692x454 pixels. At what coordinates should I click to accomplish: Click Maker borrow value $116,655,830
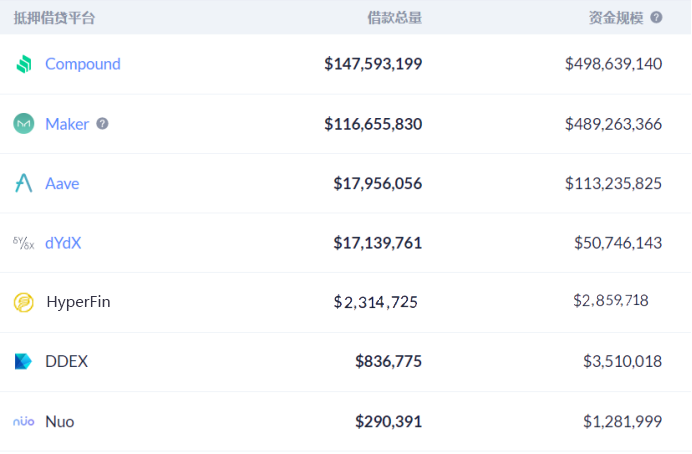(373, 124)
